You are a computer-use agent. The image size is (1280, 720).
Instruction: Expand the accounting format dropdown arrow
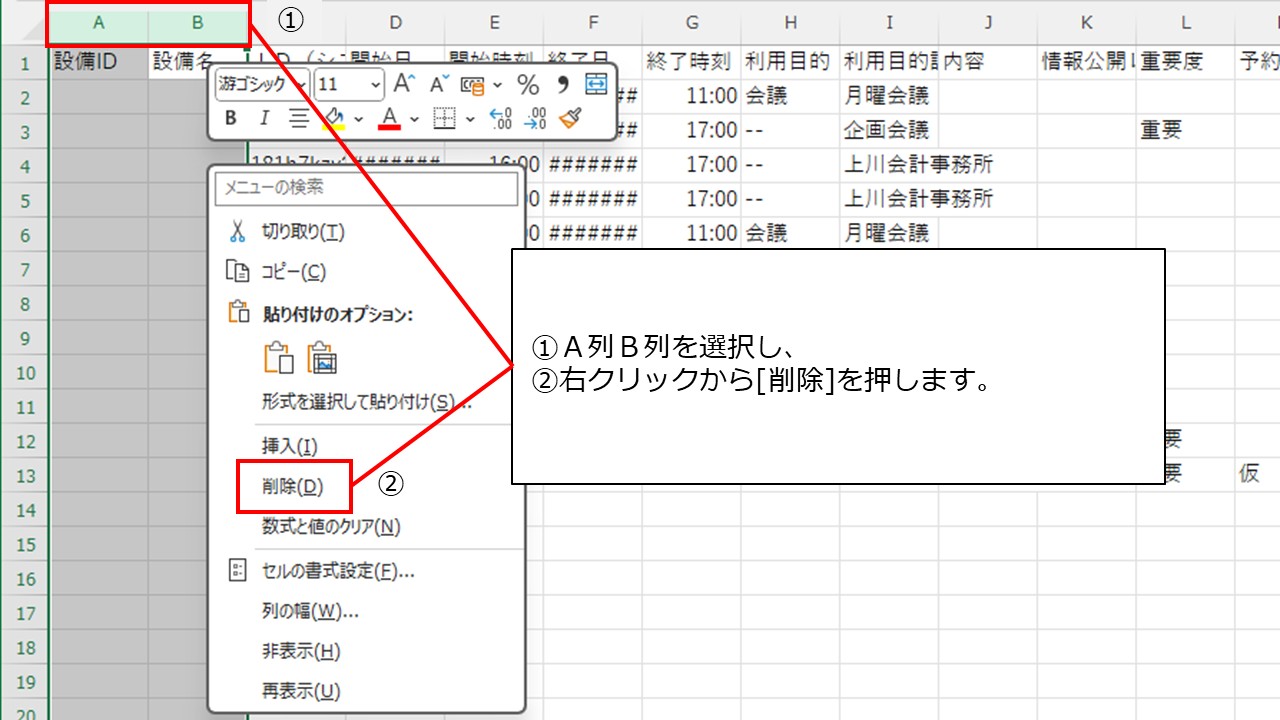tap(497, 85)
